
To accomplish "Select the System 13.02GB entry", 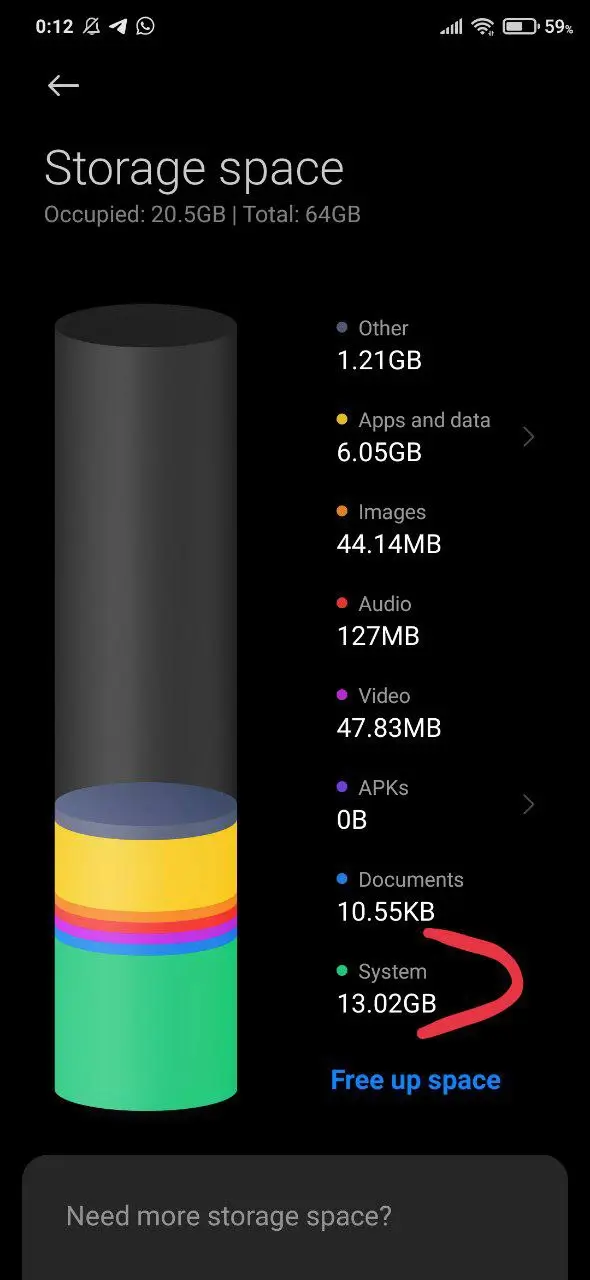I will [387, 987].
